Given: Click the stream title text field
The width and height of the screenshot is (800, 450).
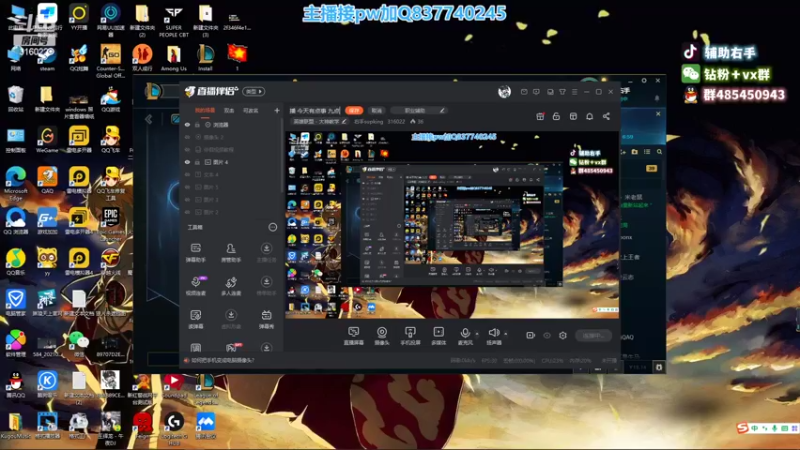Looking at the screenshot, I should point(315,110).
